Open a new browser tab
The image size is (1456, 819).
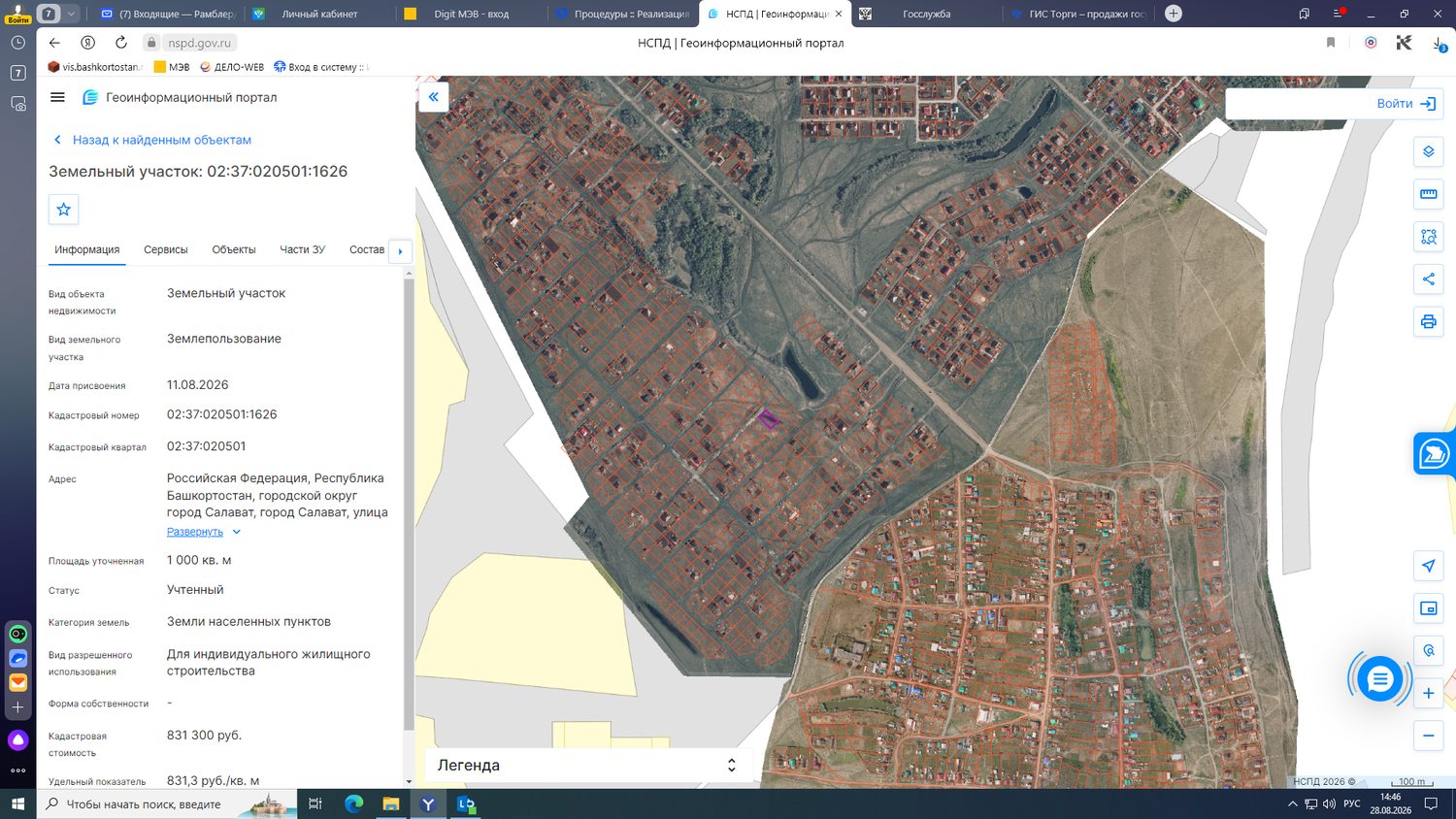coord(1174,14)
